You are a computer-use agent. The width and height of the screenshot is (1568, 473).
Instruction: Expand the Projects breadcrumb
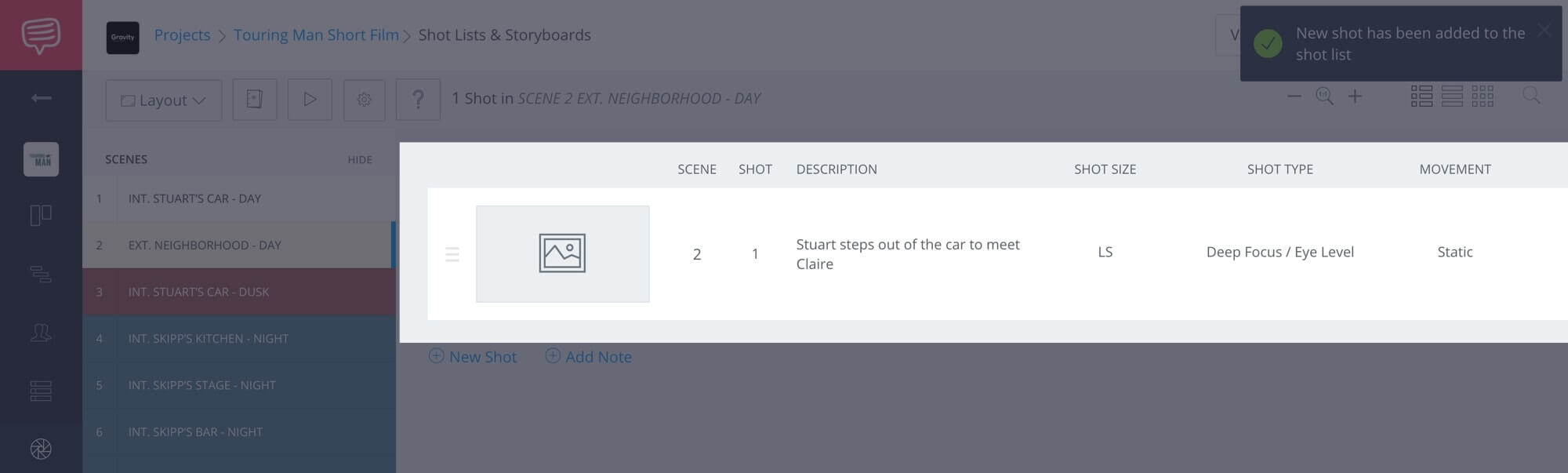tap(183, 35)
